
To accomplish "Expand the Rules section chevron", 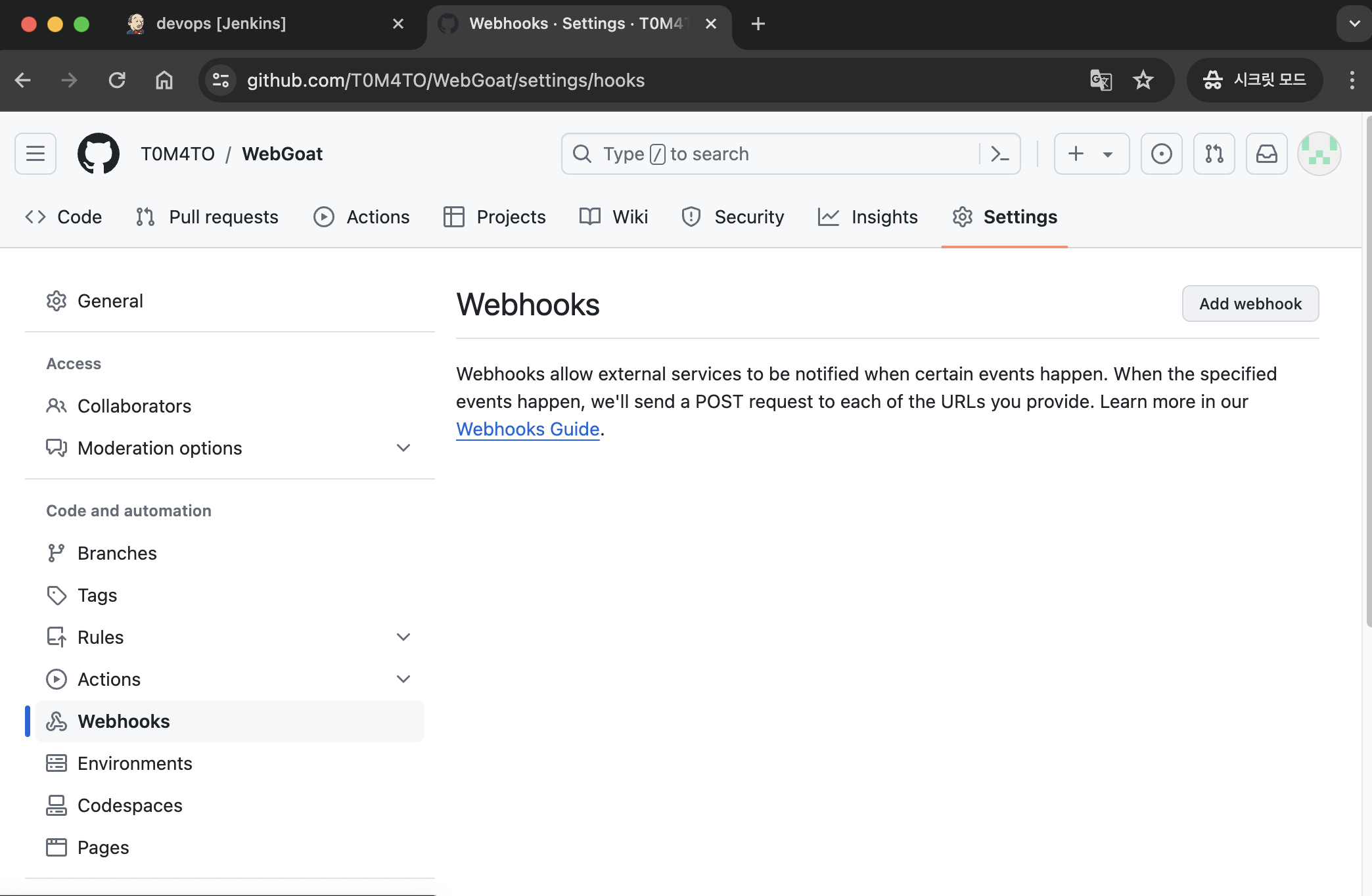I will tap(403, 637).
